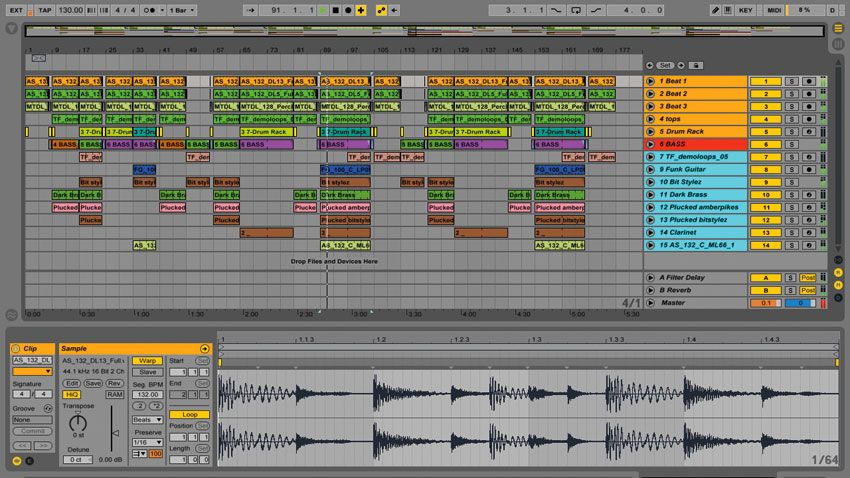Screen dimensions: 850x478
Task: Arm the 3 Beat 3 track for recording
Action: click(x=809, y=106)
